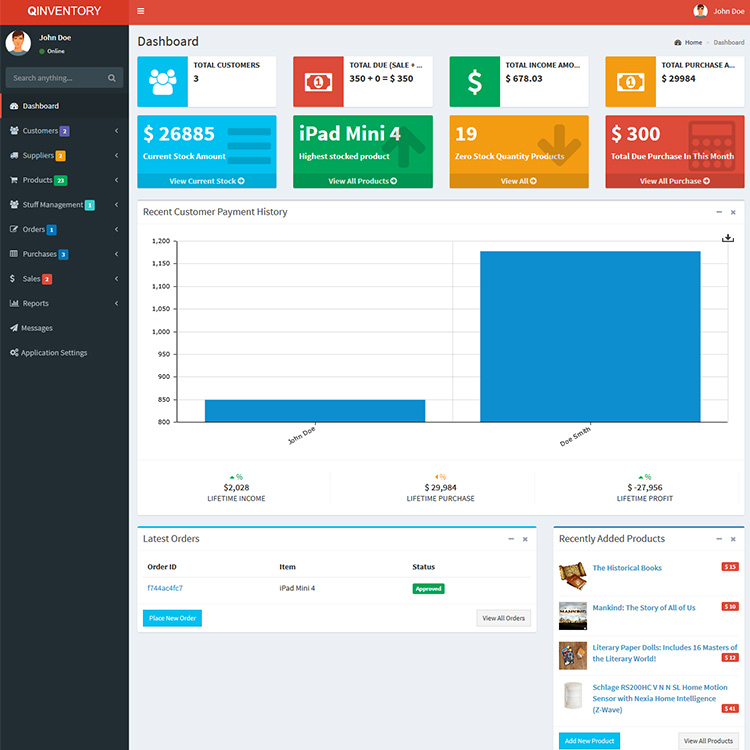Open Suppliers in the sidebar
Image resolution: width=750 pixels, height=750 pixels.
[x=64, y=155]
